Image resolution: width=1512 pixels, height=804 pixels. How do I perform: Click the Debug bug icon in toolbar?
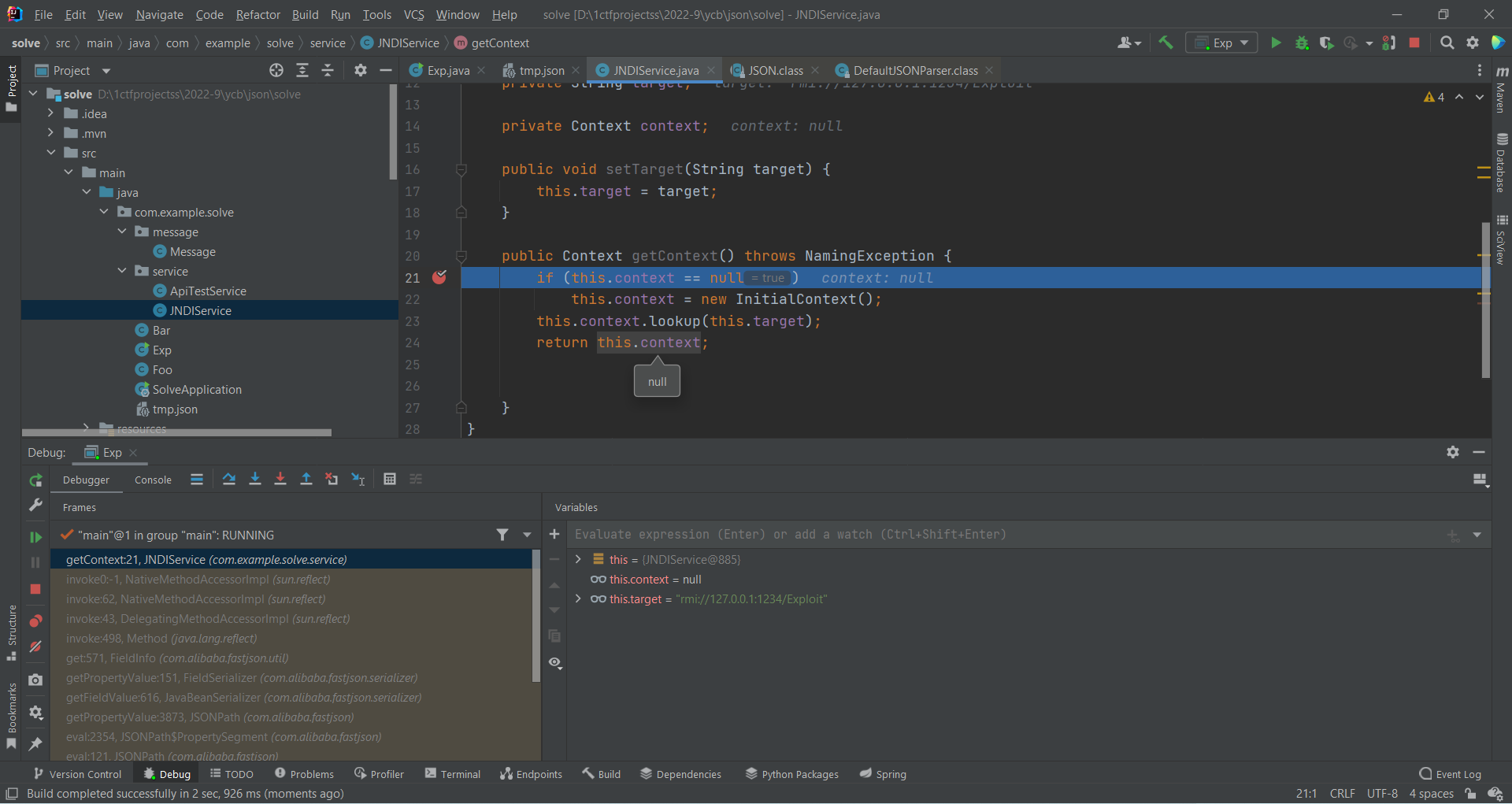pos(1302,43)
